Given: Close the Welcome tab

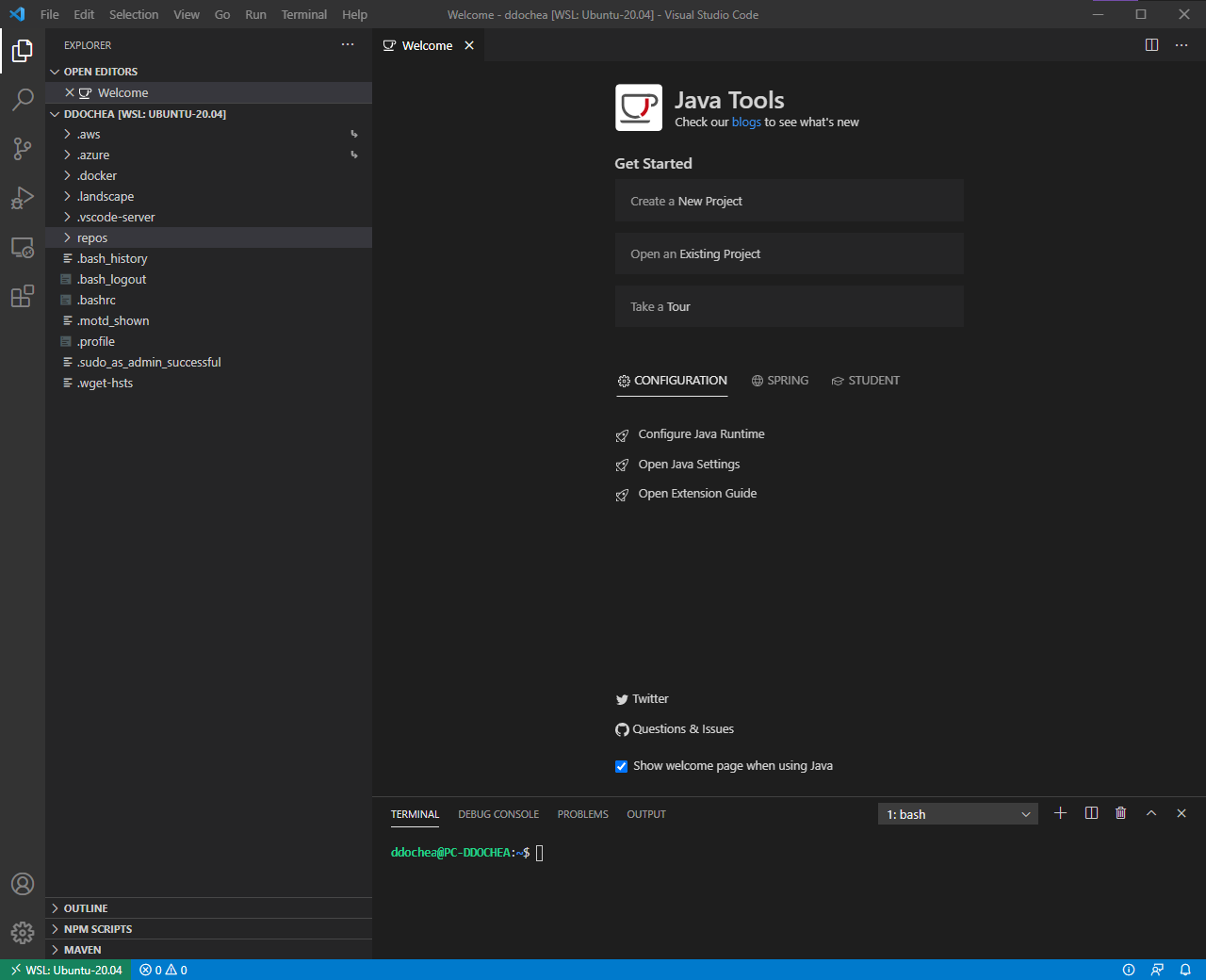Looking at the screenshot, I should [469, 45].
